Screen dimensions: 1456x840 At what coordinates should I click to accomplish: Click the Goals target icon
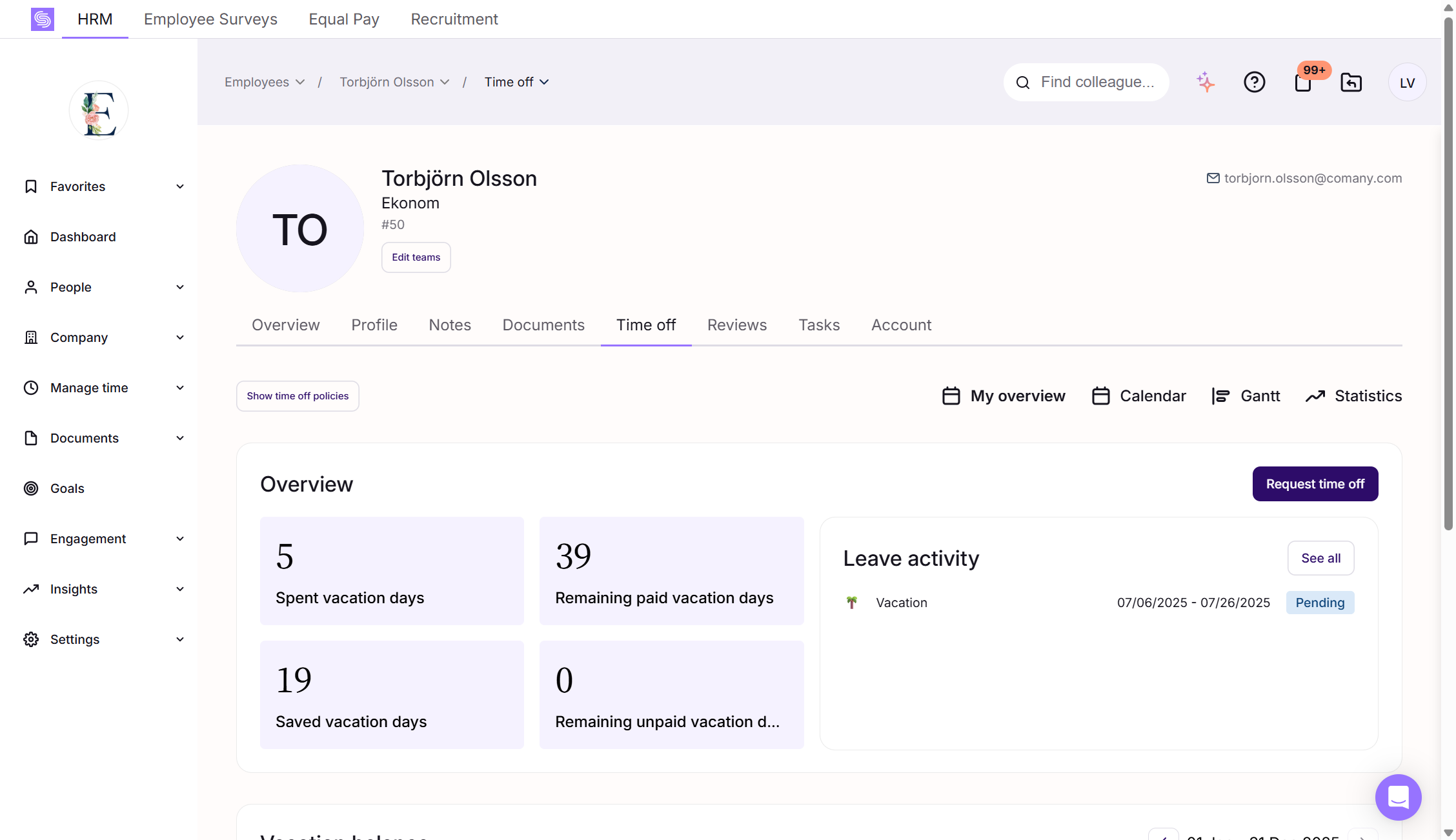click(31, 488)
